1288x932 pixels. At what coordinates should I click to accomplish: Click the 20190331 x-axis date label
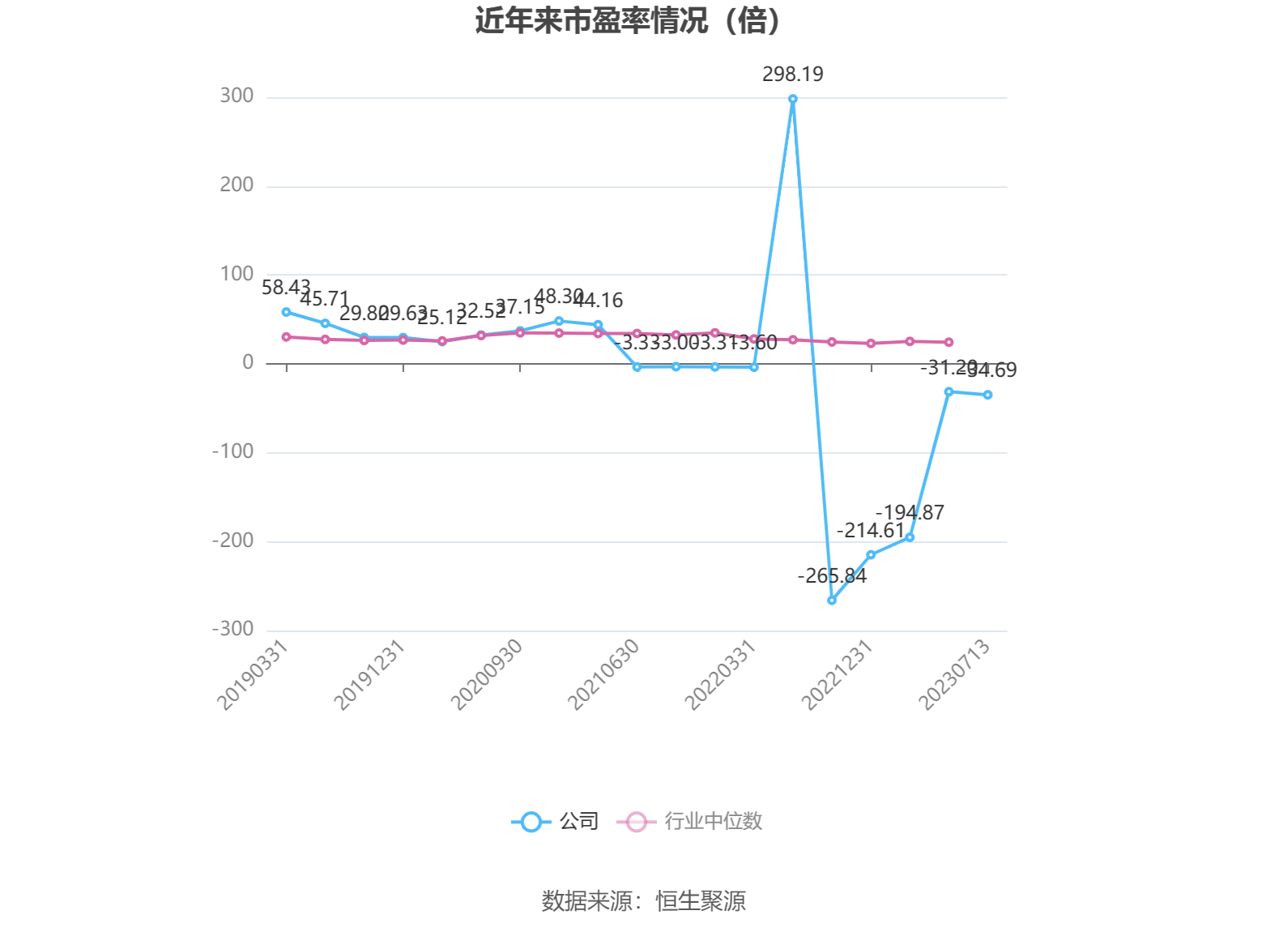coord(254,674)
